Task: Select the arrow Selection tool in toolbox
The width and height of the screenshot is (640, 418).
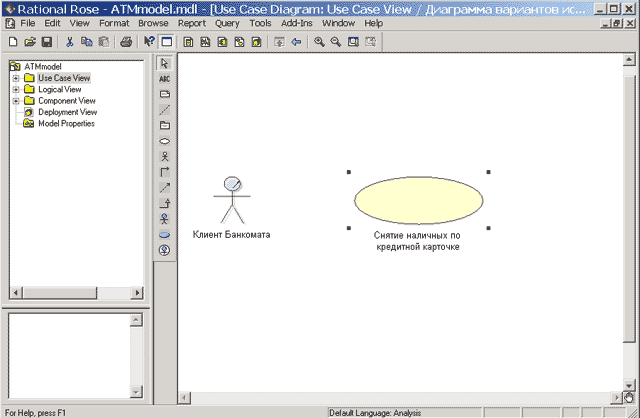Action: click(164, 63)
